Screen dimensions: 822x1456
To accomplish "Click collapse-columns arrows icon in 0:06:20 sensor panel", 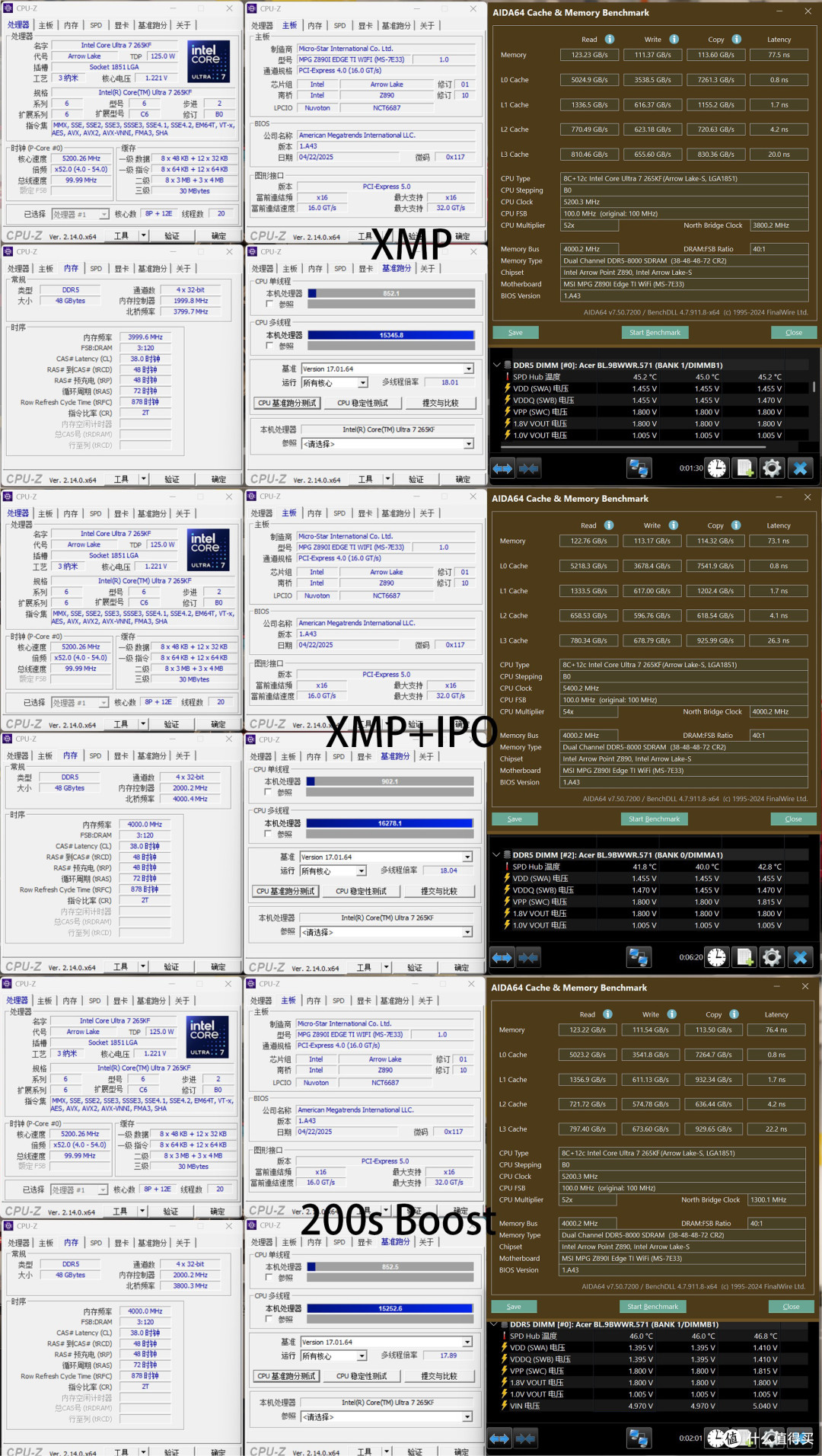I will point(528,958).
